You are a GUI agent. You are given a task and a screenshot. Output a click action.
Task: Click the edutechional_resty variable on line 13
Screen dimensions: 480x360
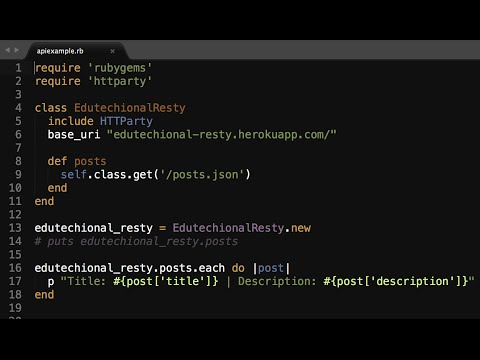click(94, 228)
